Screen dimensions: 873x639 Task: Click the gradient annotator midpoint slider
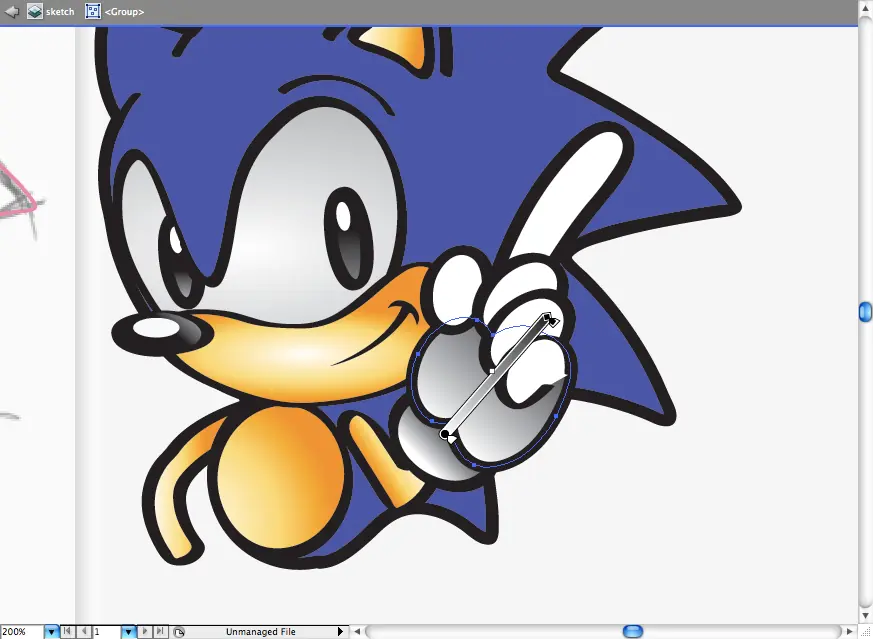pyautogui.click(x=492, y=371)
